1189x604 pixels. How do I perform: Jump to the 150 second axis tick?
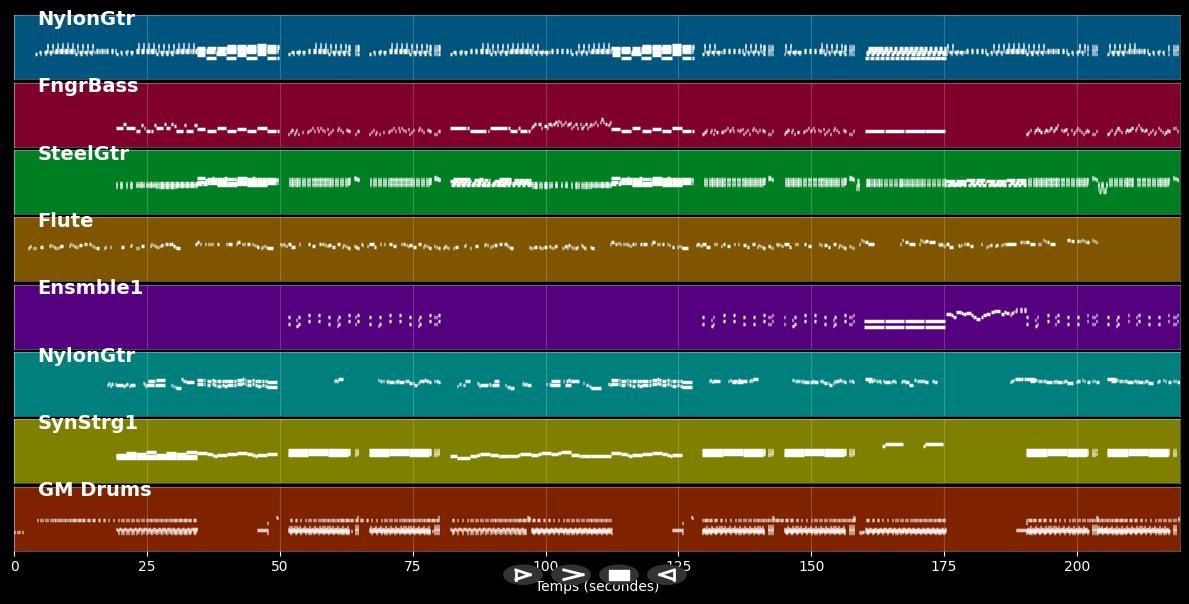pyautogui.click(x=811, y=567)
